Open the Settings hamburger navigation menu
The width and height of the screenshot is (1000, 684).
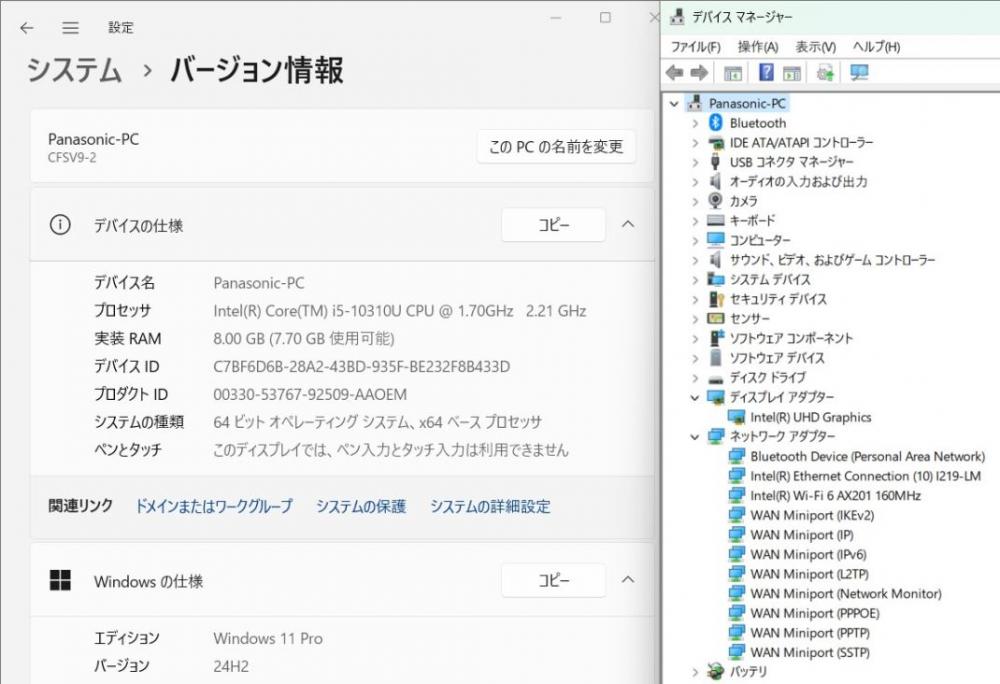coord(70,27)
